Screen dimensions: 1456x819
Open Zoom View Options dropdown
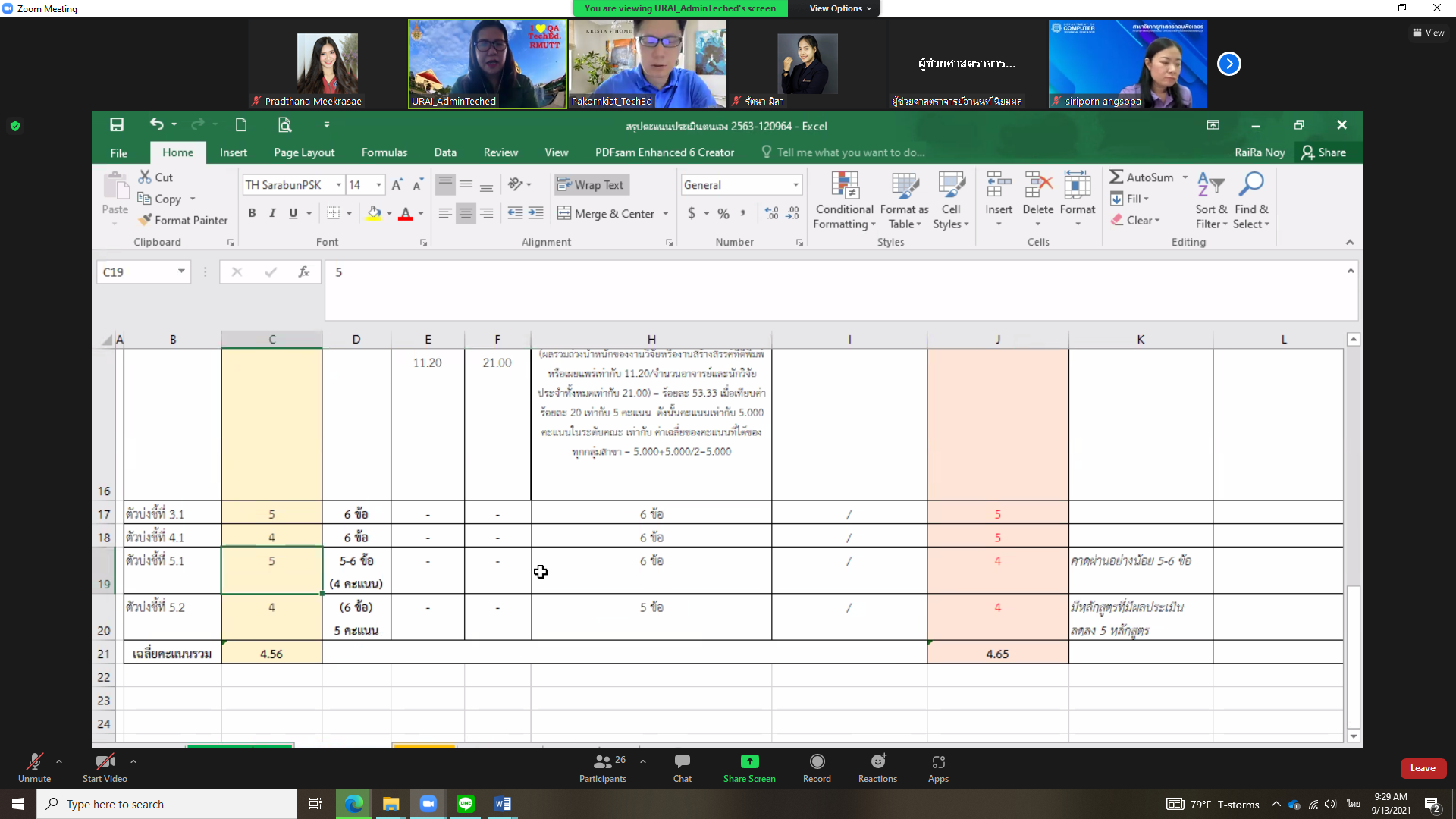click(839, 8)
